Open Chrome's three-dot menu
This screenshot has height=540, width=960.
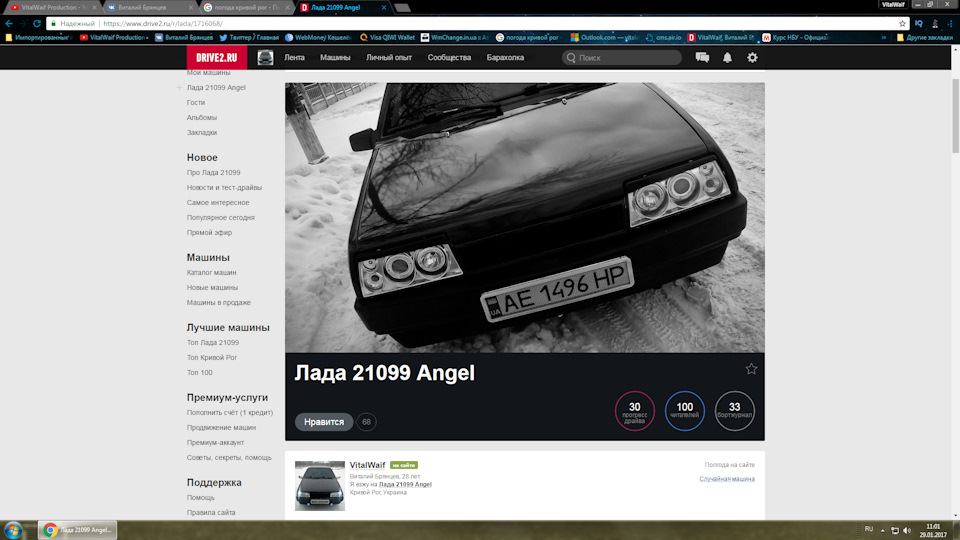pos(950,23)
